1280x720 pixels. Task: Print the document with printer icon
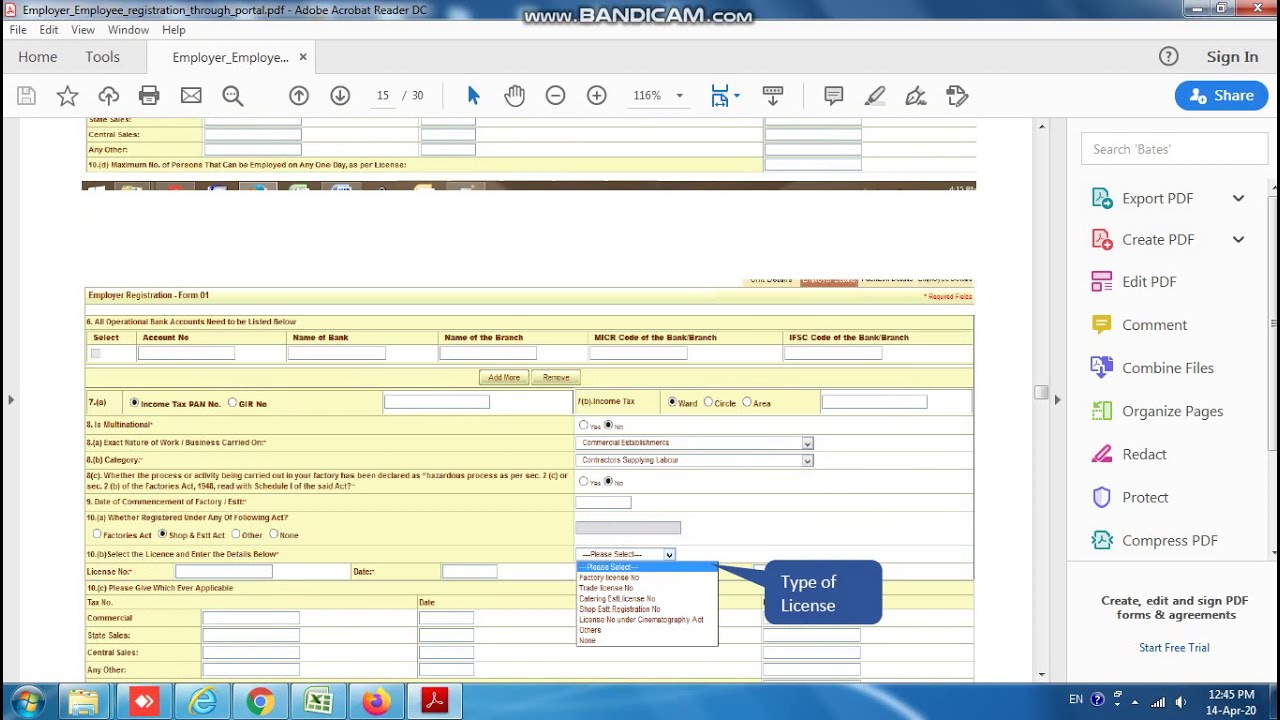(149, 96)
